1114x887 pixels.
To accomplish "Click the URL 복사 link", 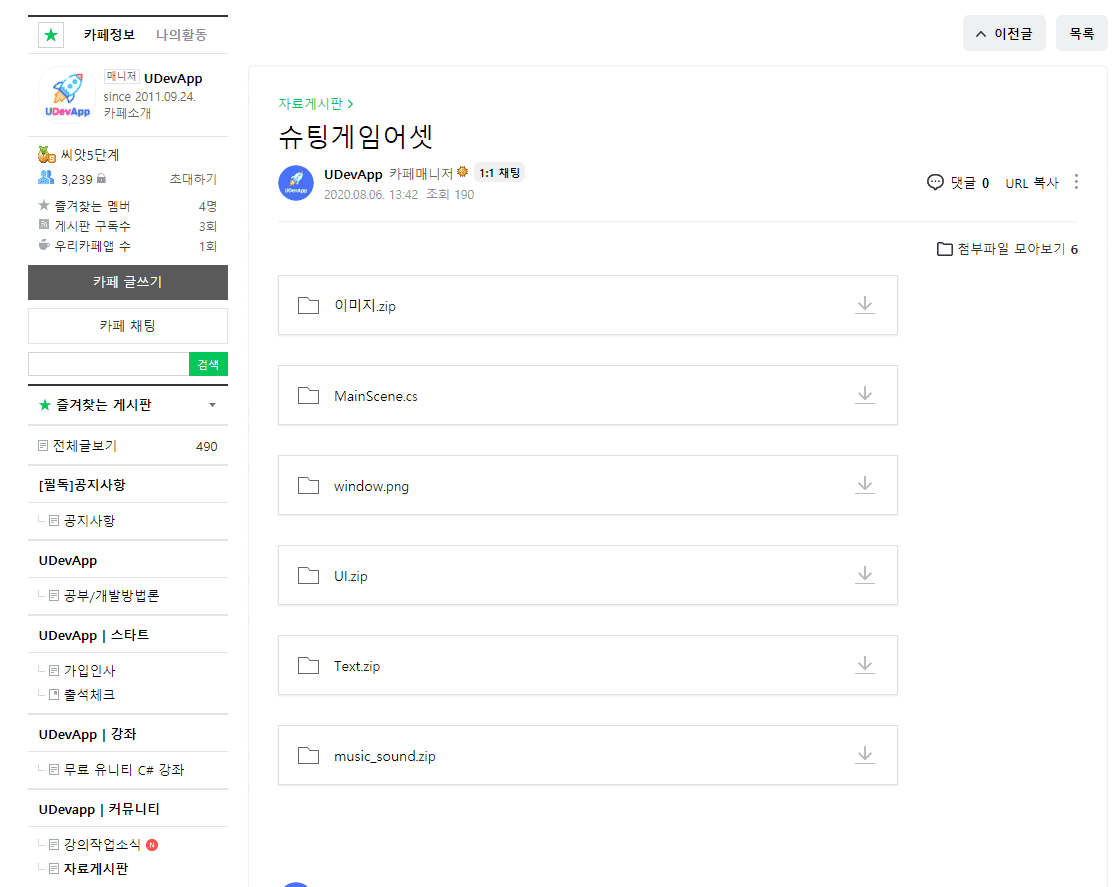I will point(1032,183).
